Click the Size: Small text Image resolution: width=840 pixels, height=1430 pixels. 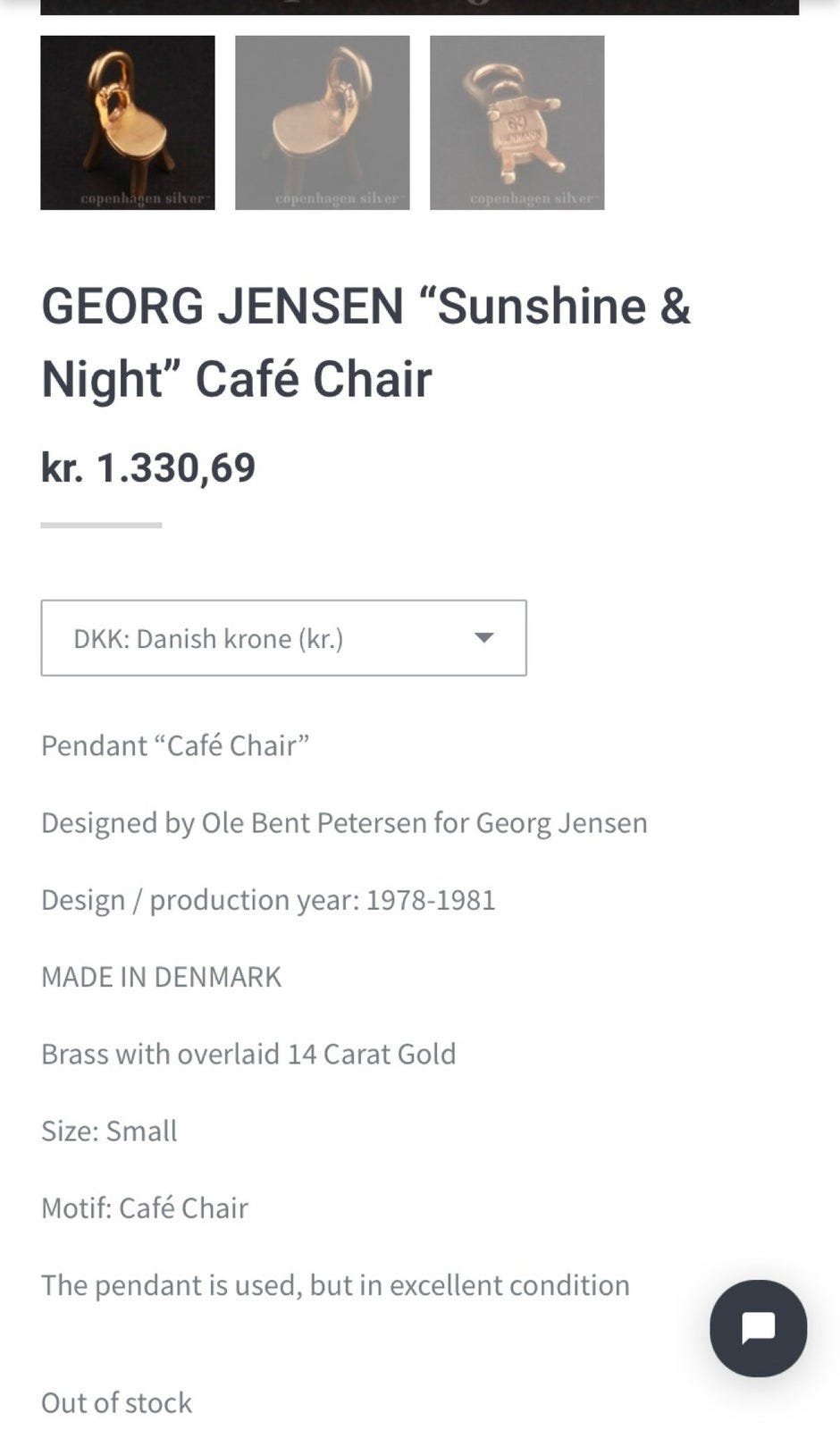click(109, 1131)
